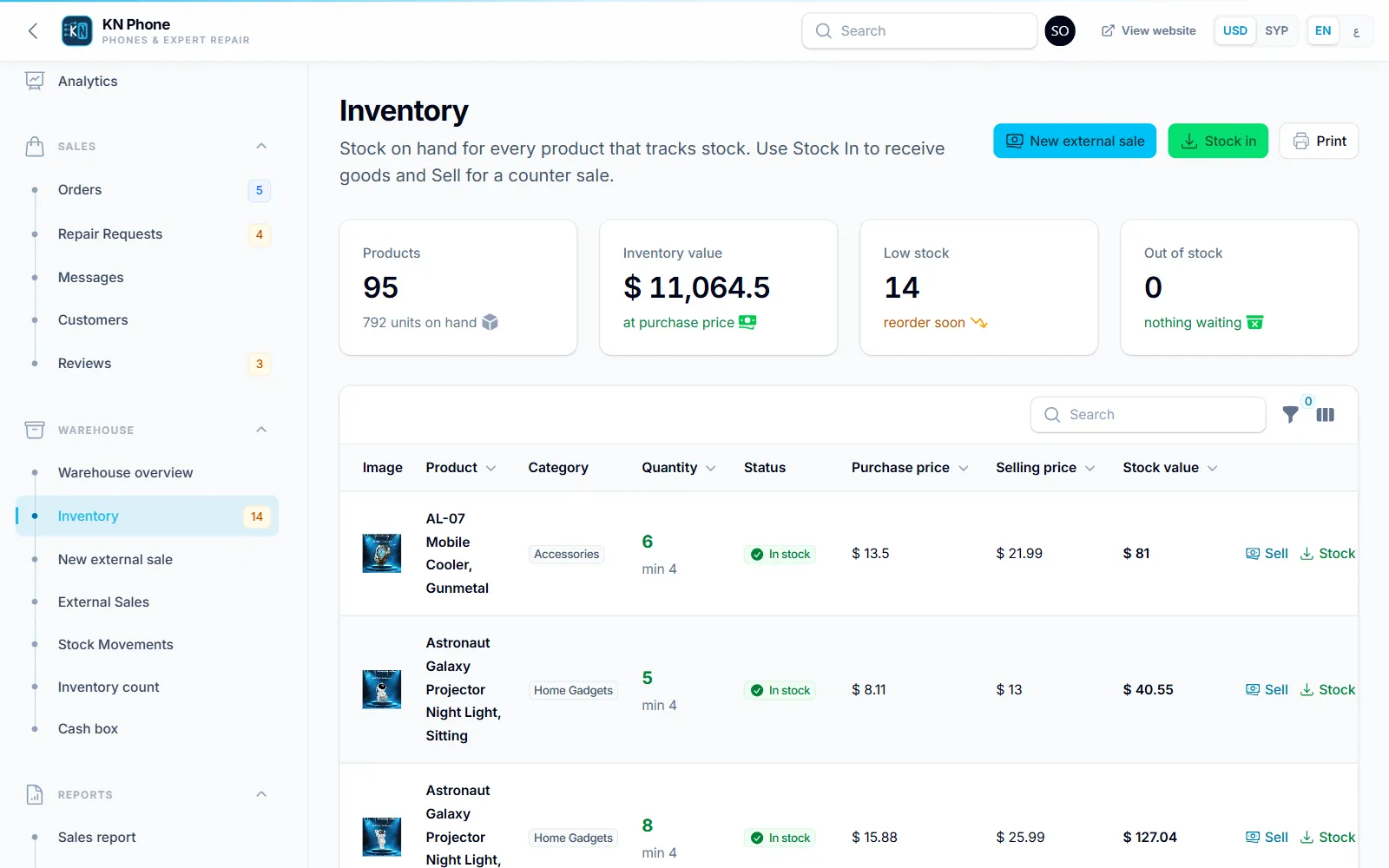
Task: Sort by Purchase price column
Action: click(x=910, y=468)
